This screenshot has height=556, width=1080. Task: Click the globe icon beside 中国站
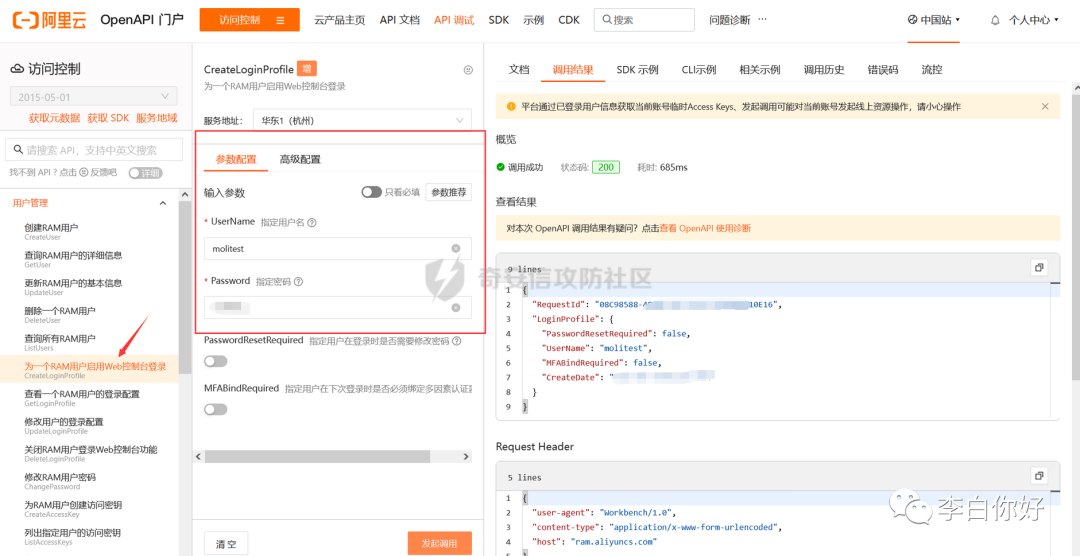pos(913,20)
